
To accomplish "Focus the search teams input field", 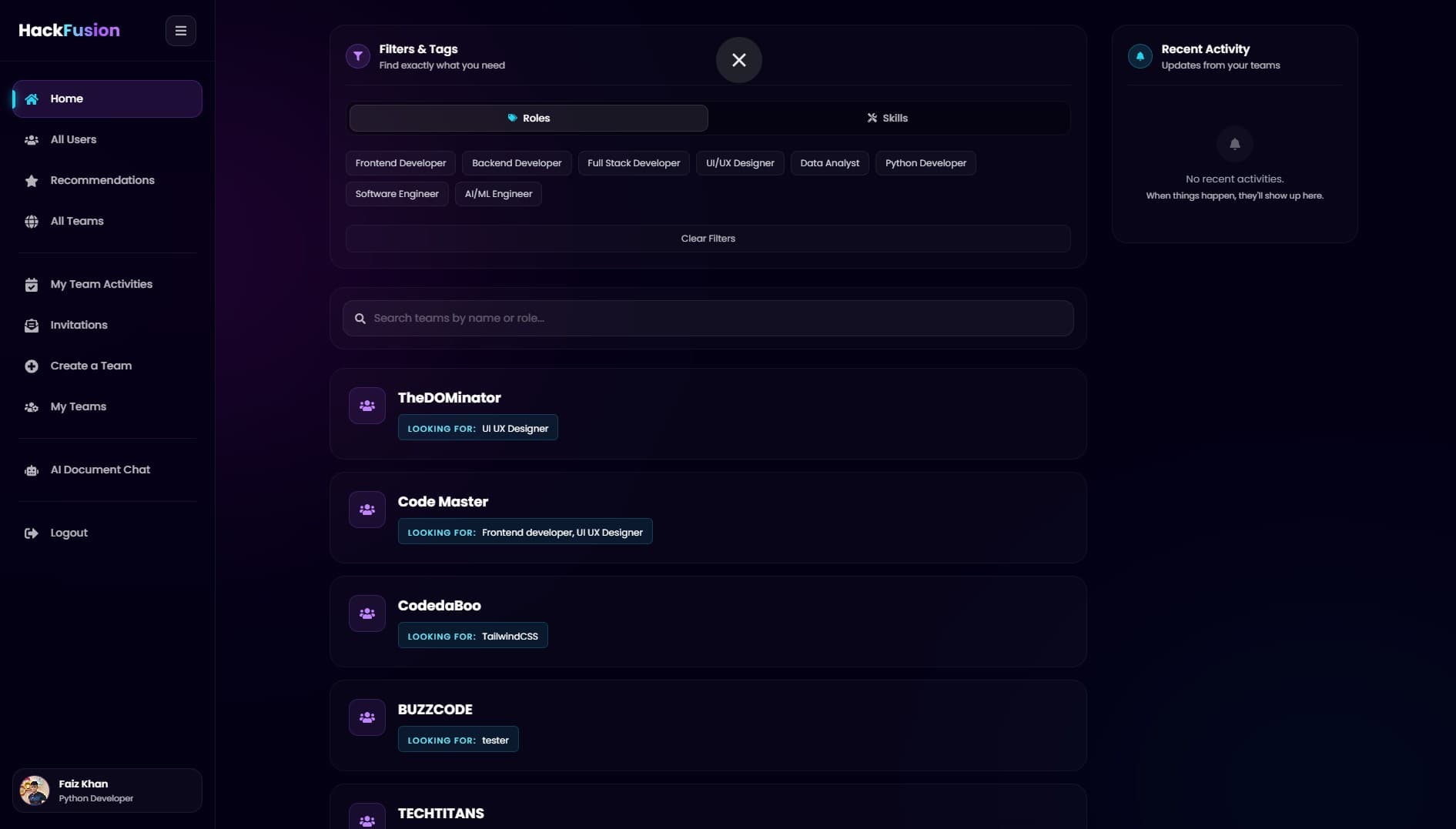I will [x=708, y=319].
